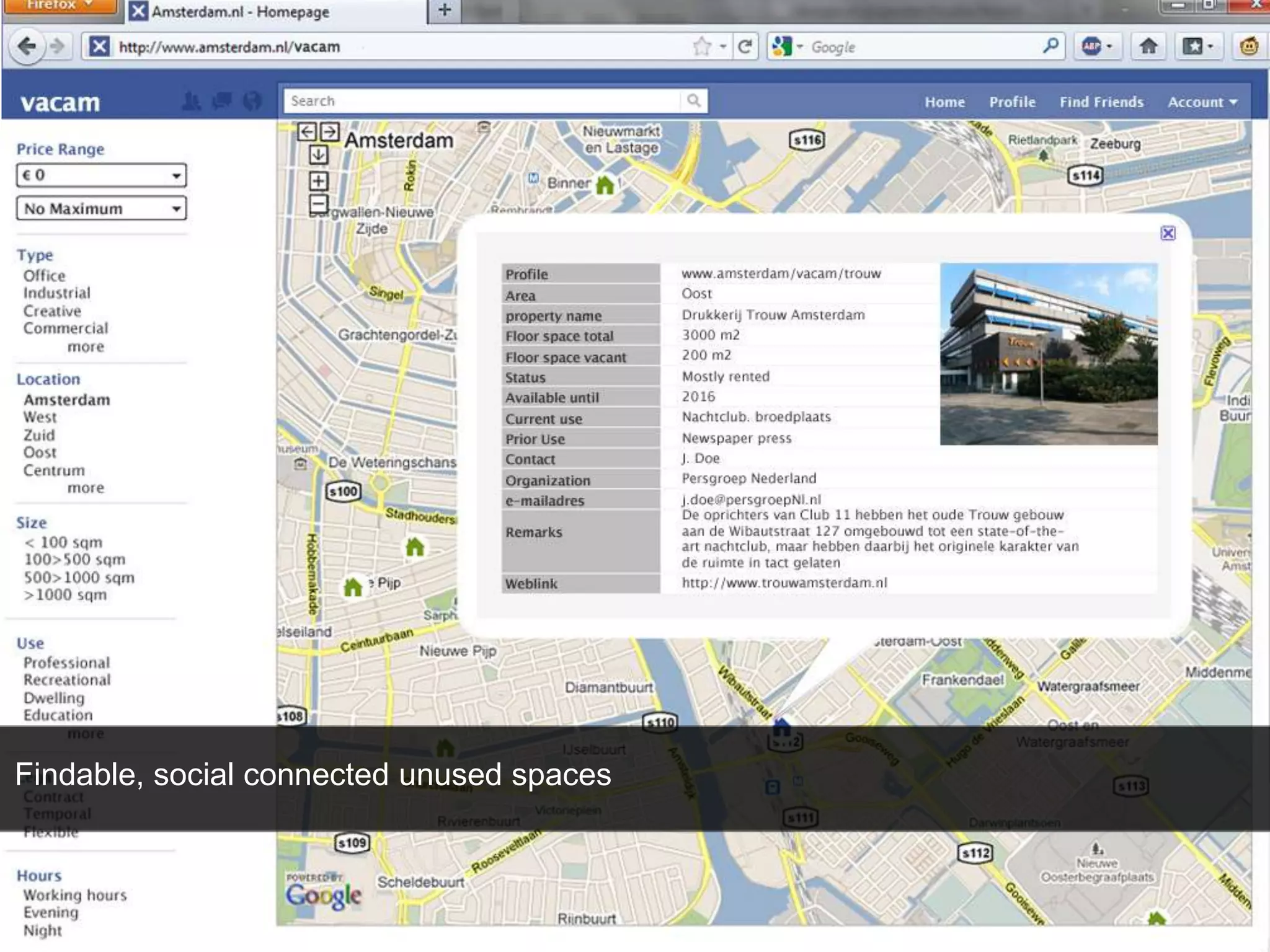Screen dimensions: 1270x952
Task: Filter by Working hours
Action: pos(75,896)
